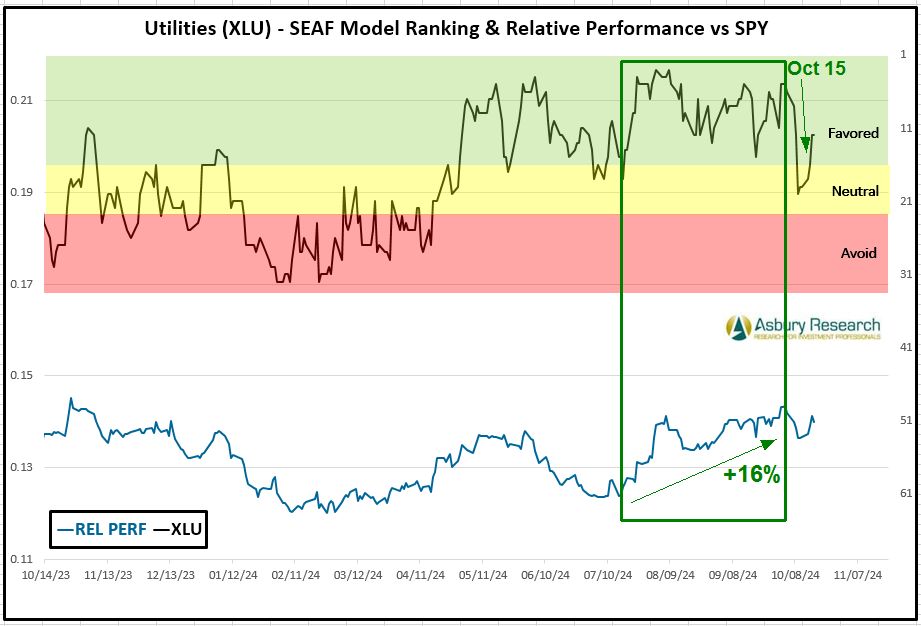Click the 0.21 value on left axis
921x626 pixels.
click(22, 101)
